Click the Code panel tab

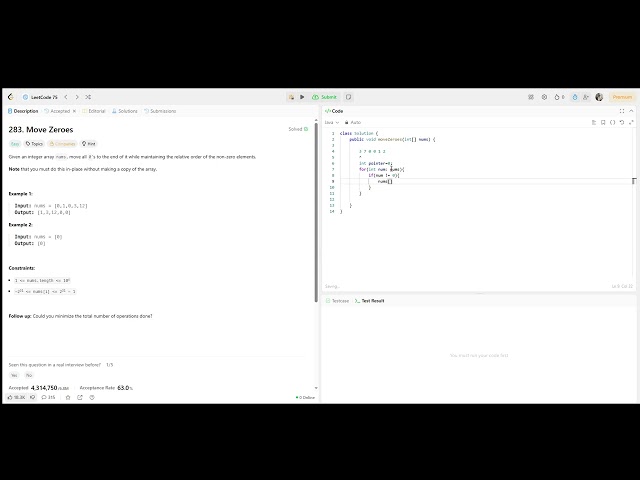(x=334, y=111)
